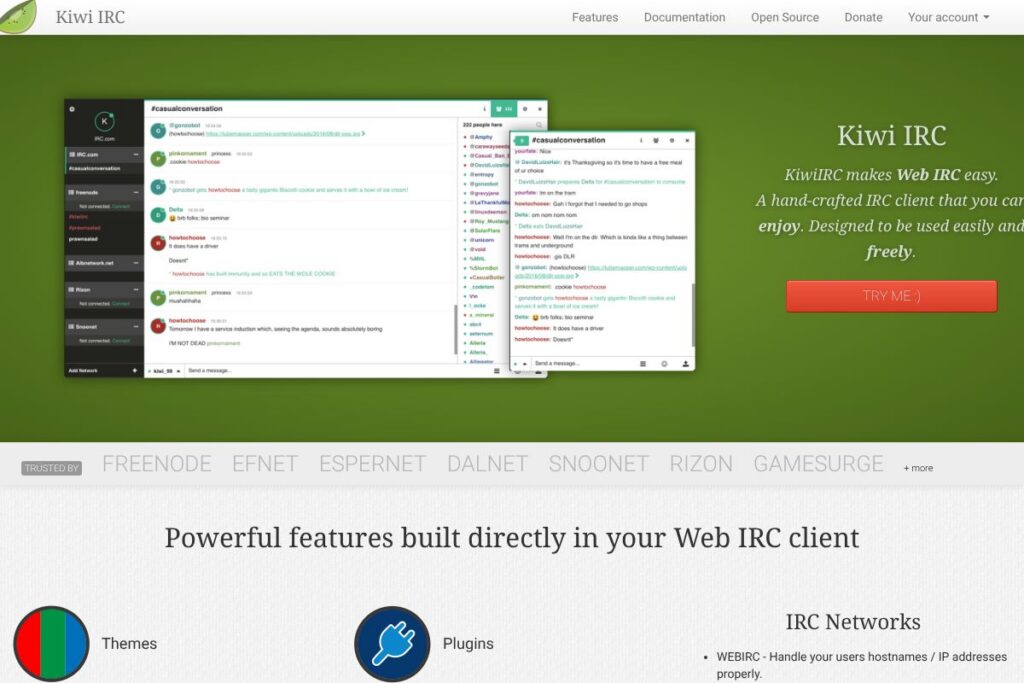
Task: Click RIZON network name
Action: pos(701,464)
